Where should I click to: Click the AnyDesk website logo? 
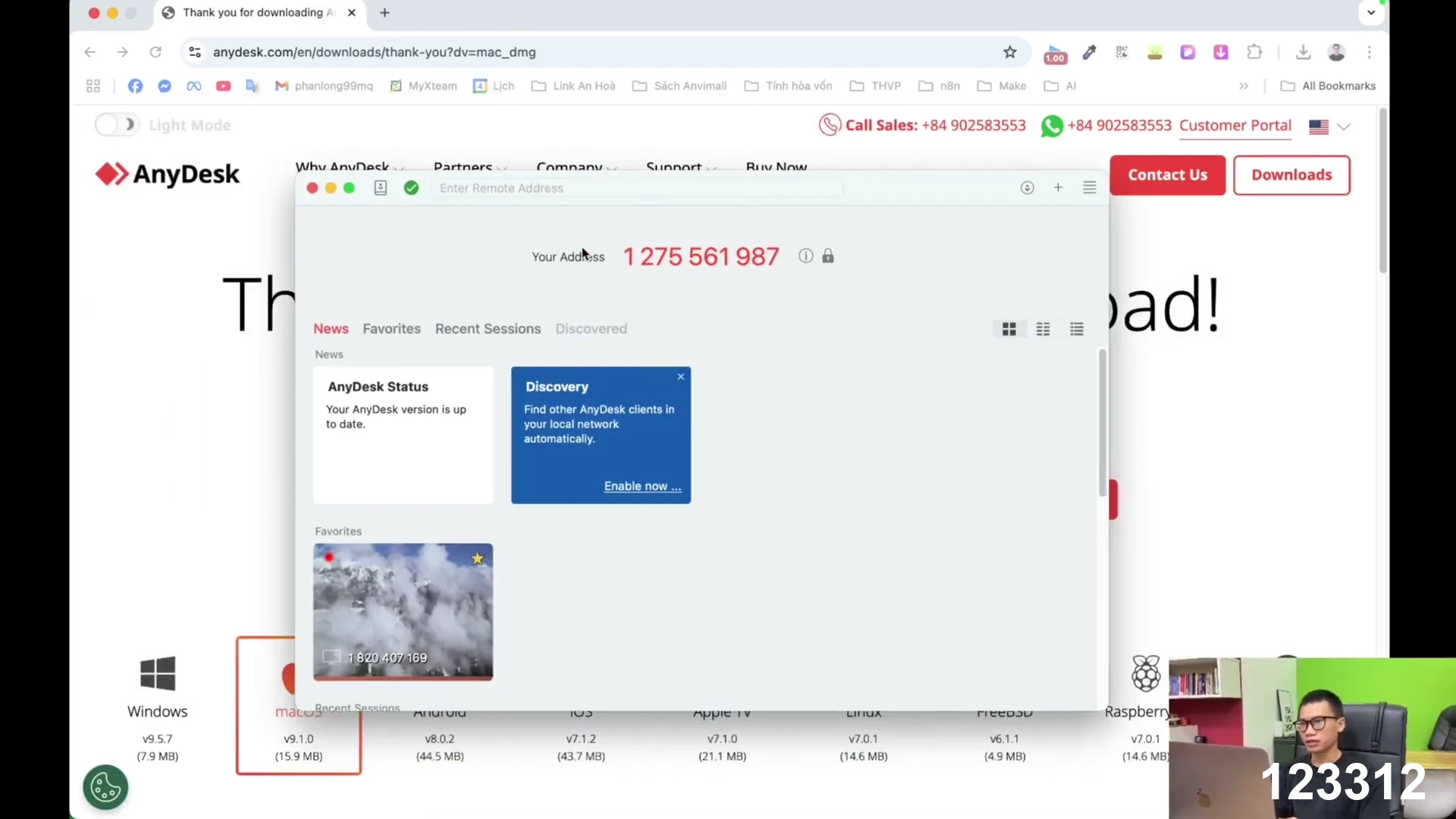point(168,174)
